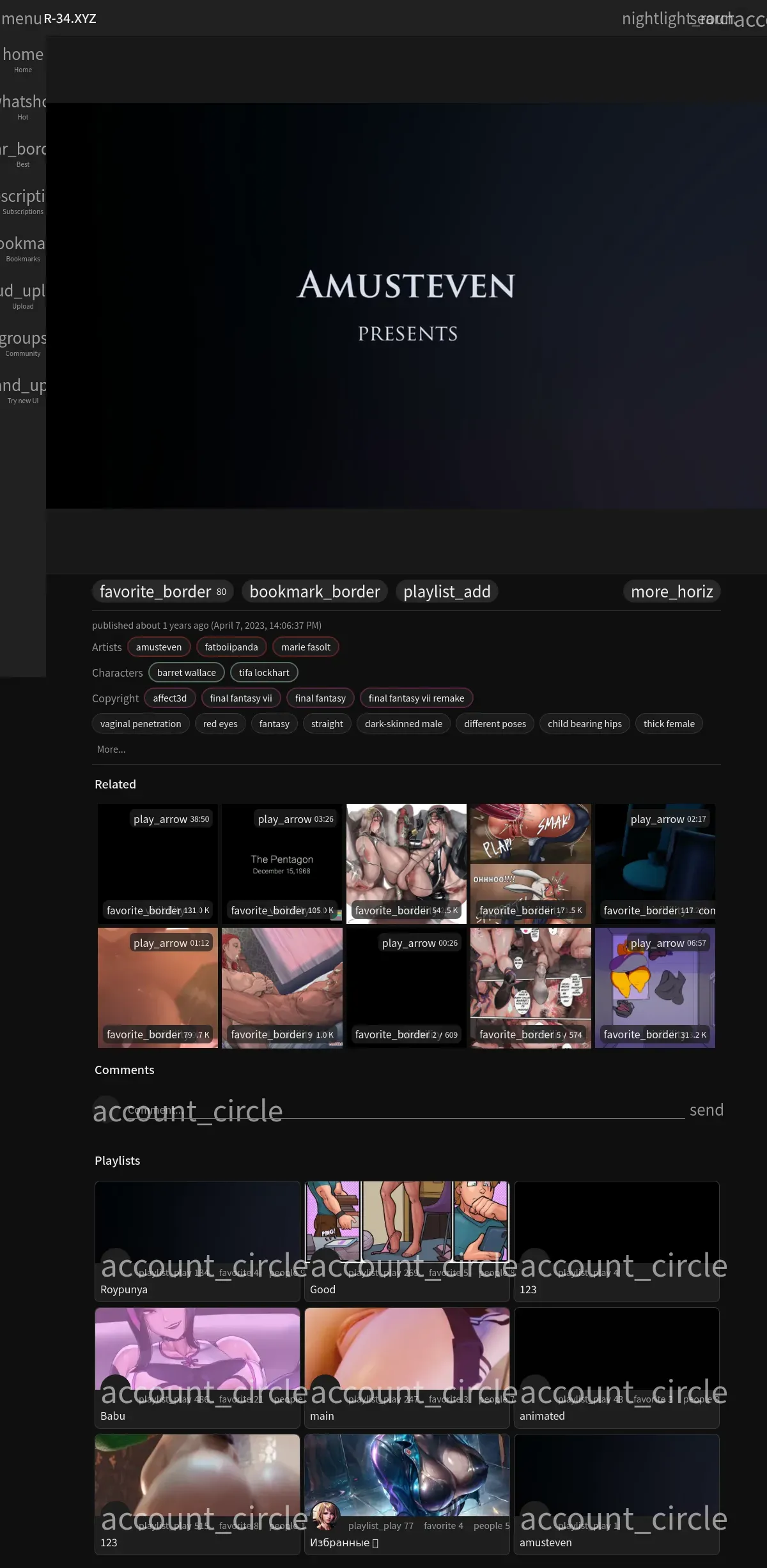This screenshot has height=1568, width=767.
Task: Go to Home in the sidebar
Action: click(23, 59)
